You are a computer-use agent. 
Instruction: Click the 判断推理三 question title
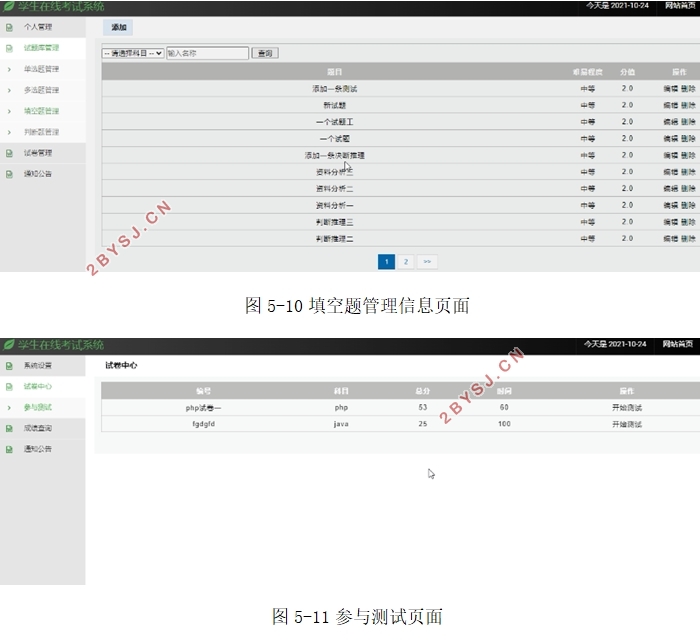tap(334, 222)
